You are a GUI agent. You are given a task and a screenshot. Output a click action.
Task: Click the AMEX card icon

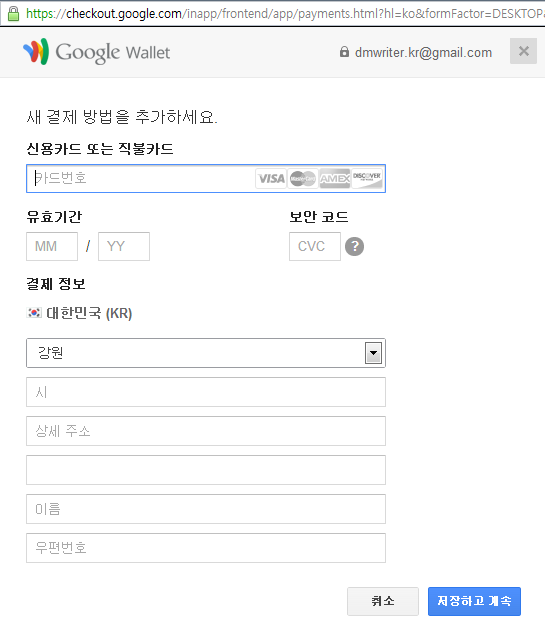[x=335, y=178]
